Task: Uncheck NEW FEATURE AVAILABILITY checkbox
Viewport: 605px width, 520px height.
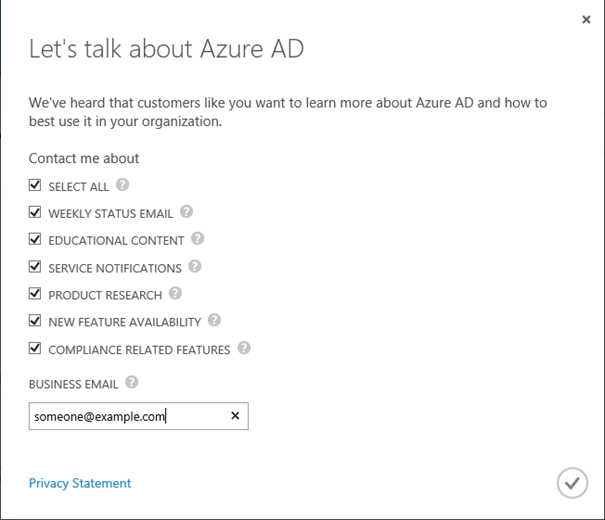Action: tap(35, 322)
